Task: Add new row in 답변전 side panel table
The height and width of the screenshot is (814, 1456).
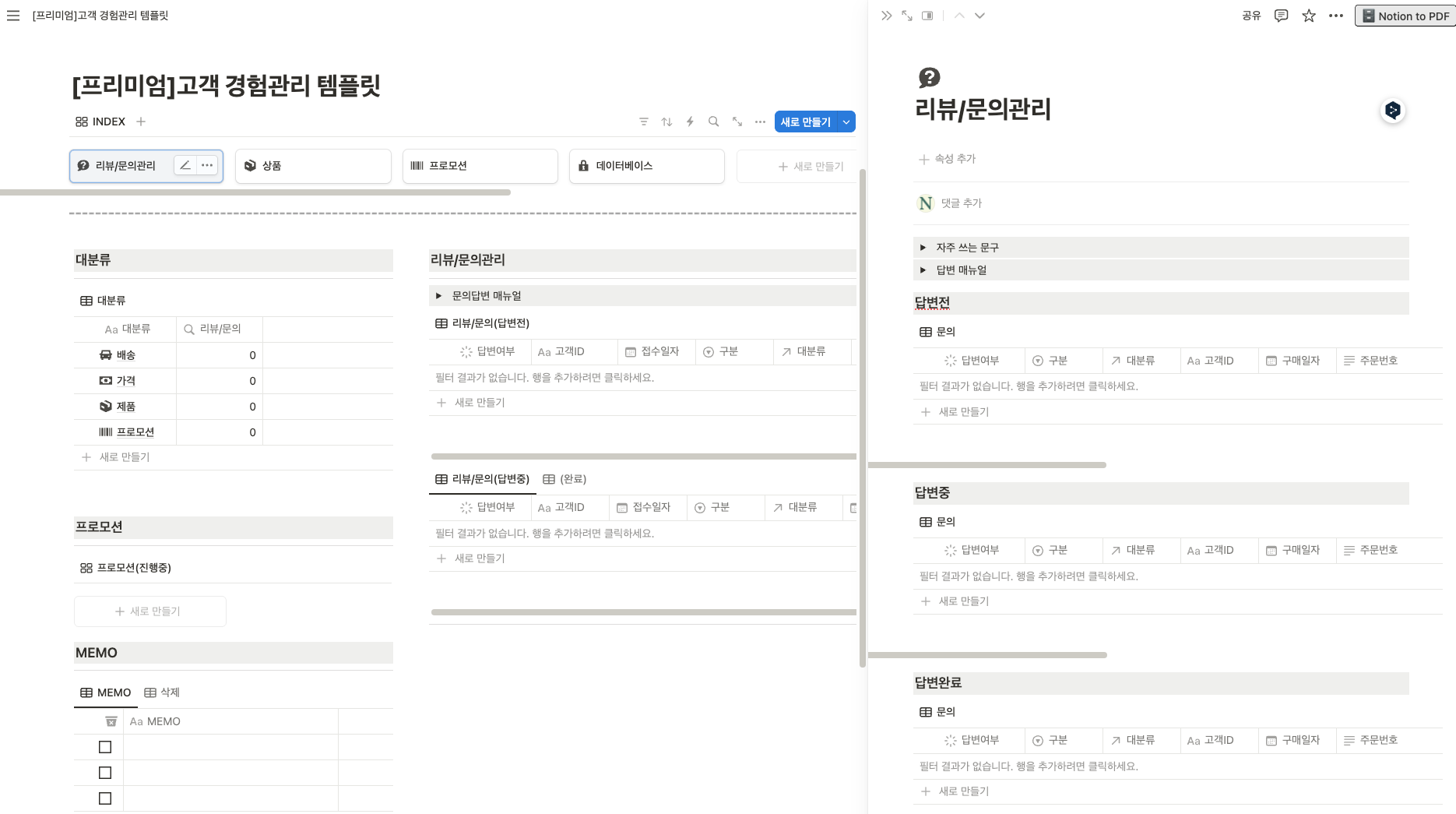Action: coord(1178,412)
